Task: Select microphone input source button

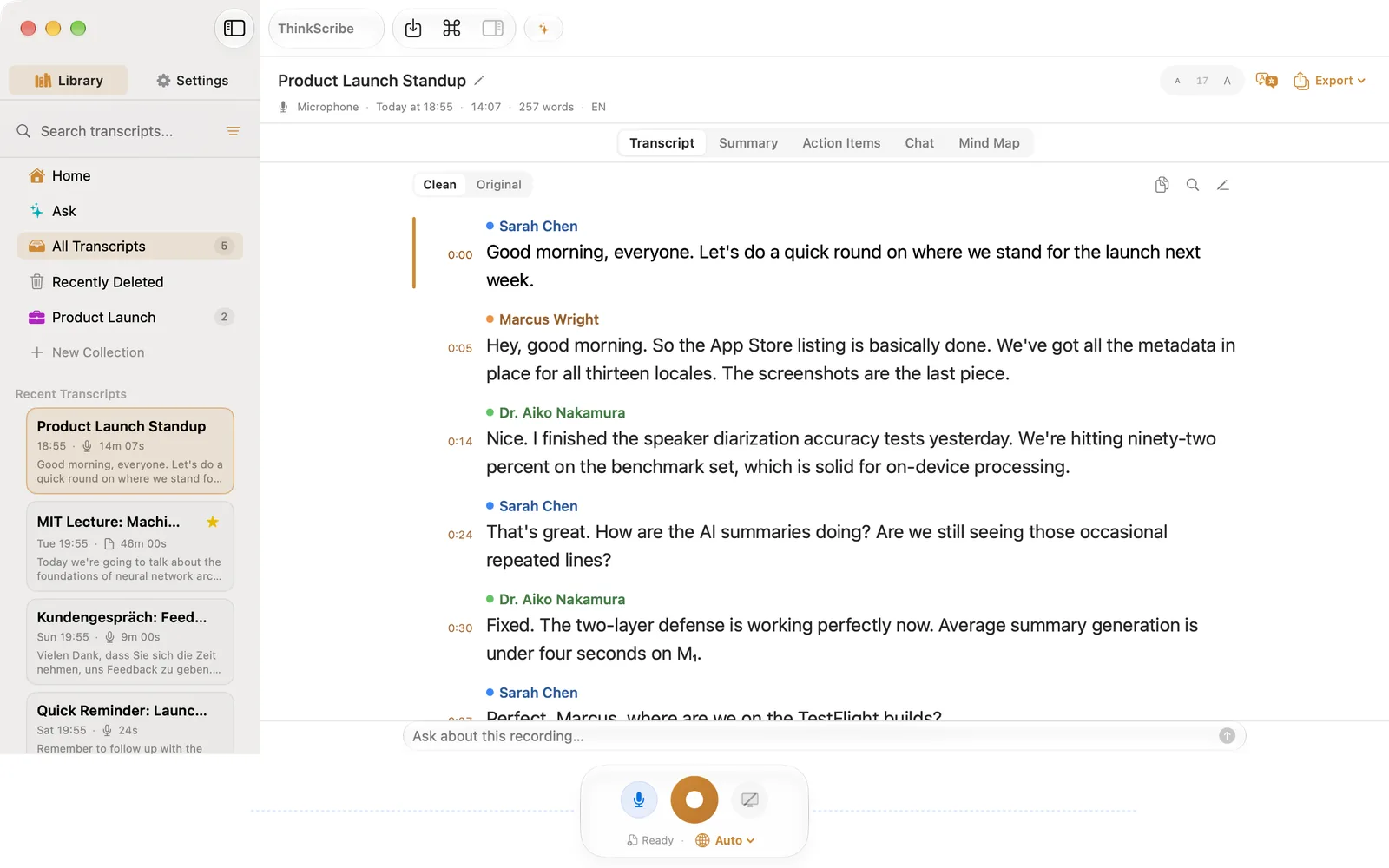Action: click(x=639, y=799)
